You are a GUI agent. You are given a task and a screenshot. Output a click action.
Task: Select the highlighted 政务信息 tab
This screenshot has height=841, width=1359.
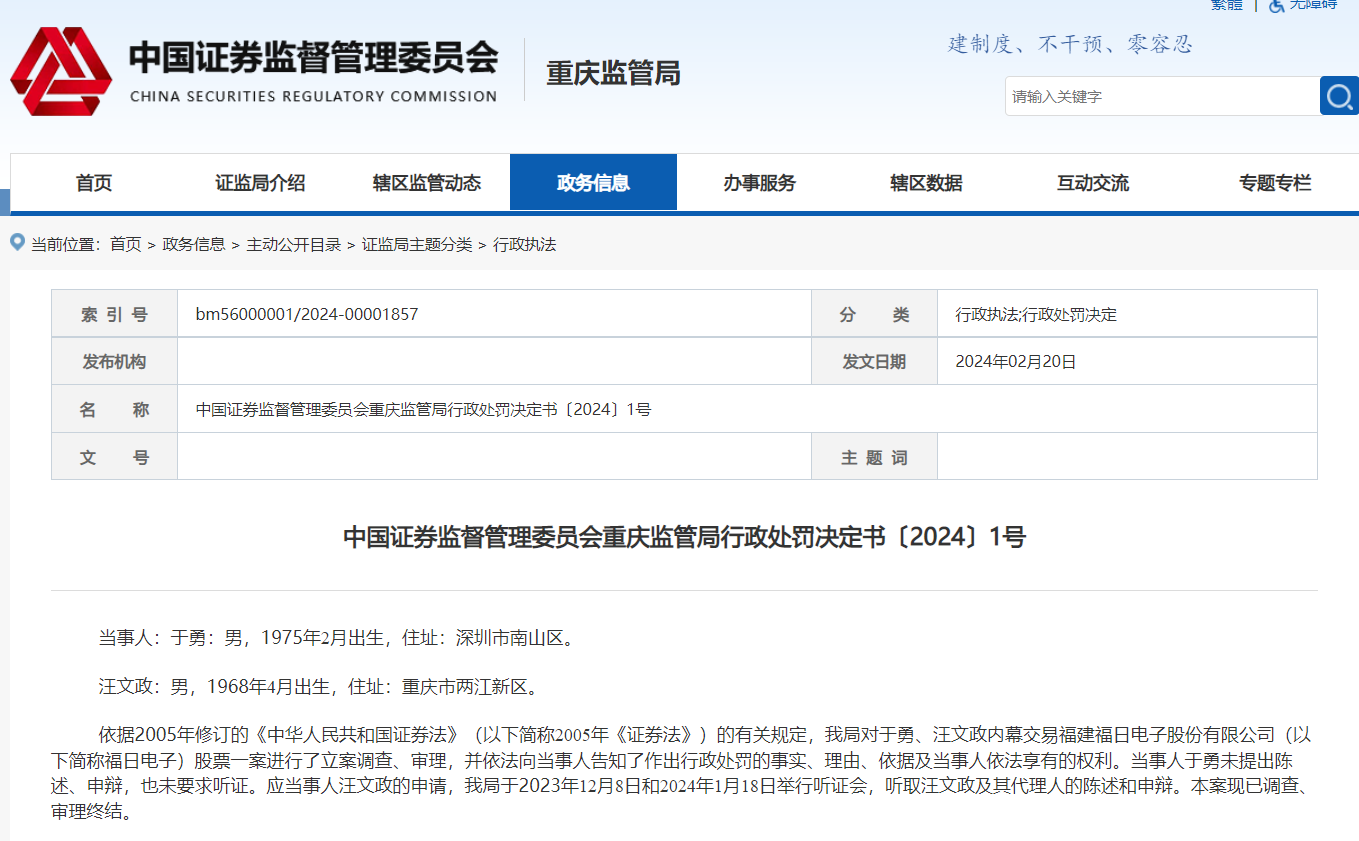coord(593,183)
